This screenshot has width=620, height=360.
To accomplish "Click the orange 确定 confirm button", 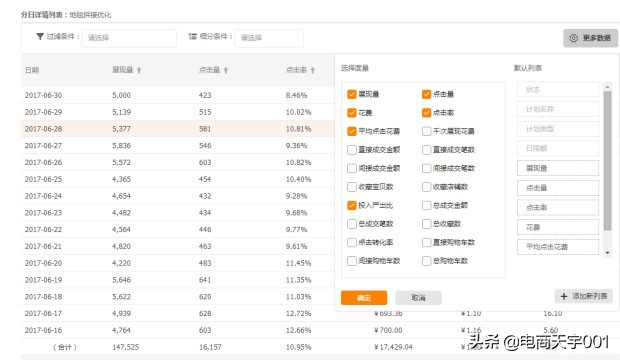I will (364, 298).
